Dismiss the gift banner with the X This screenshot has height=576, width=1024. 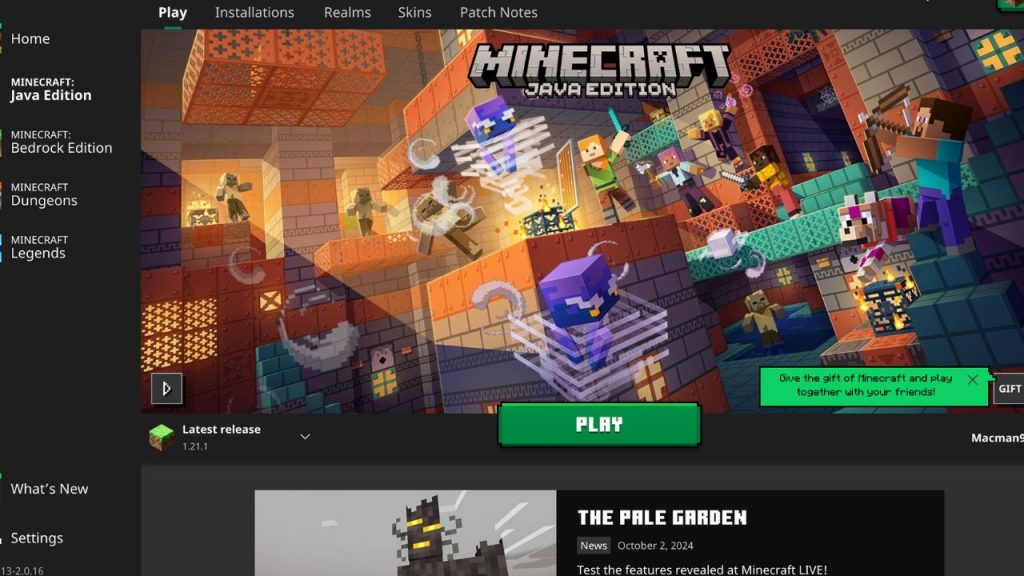[971, 380]
